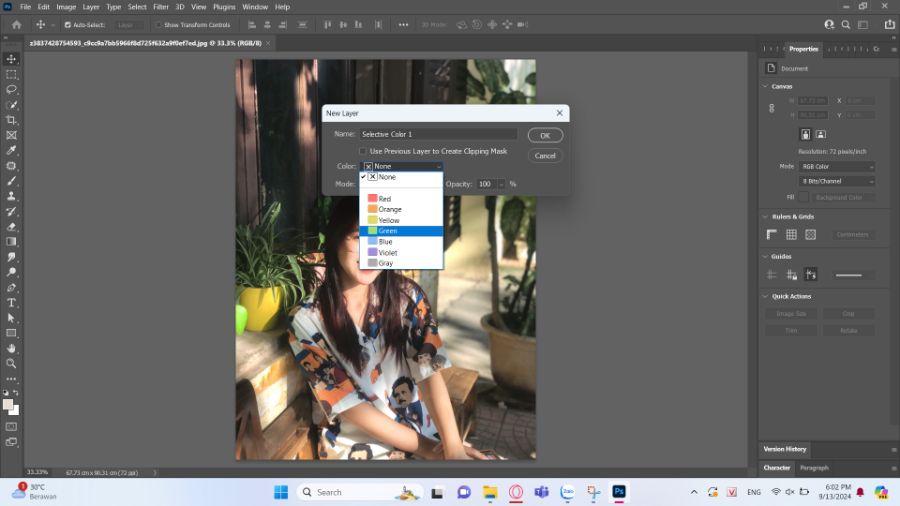Select the Eyedropper tool

point(11,150)
